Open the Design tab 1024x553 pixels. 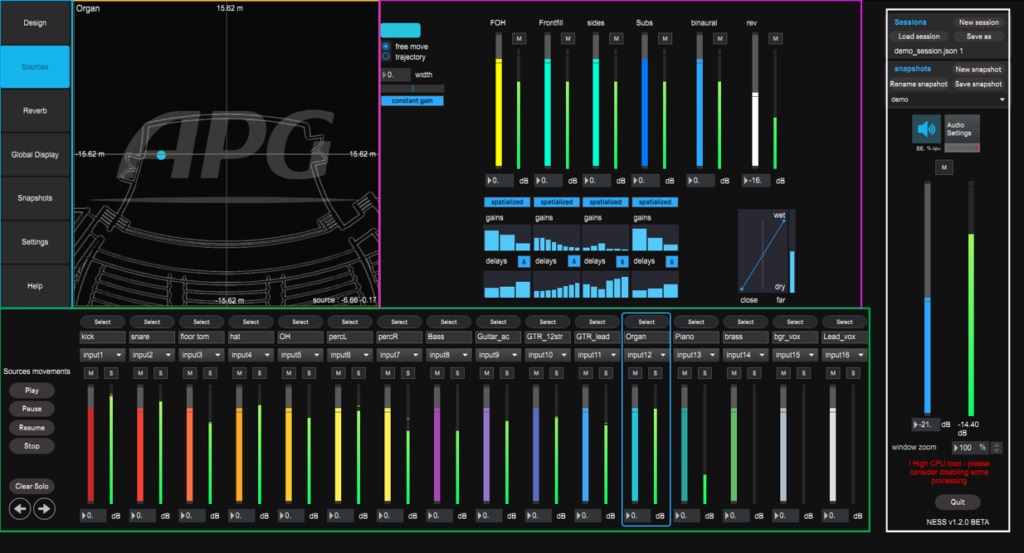point(35,23)
